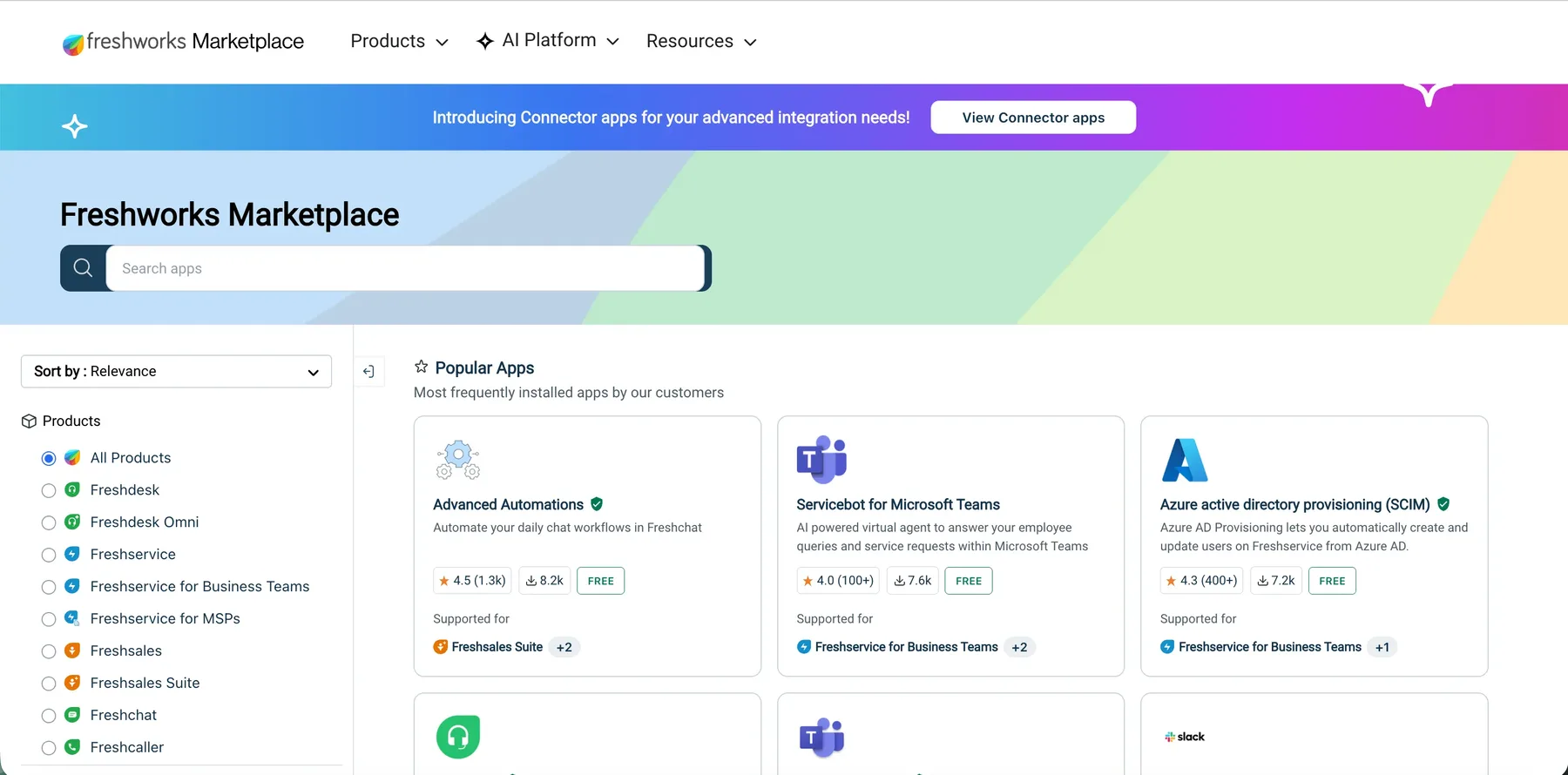Select the Freshdesk radio button
The height and width of the screenshot is (775, 1568).
[x=49, y=490]
